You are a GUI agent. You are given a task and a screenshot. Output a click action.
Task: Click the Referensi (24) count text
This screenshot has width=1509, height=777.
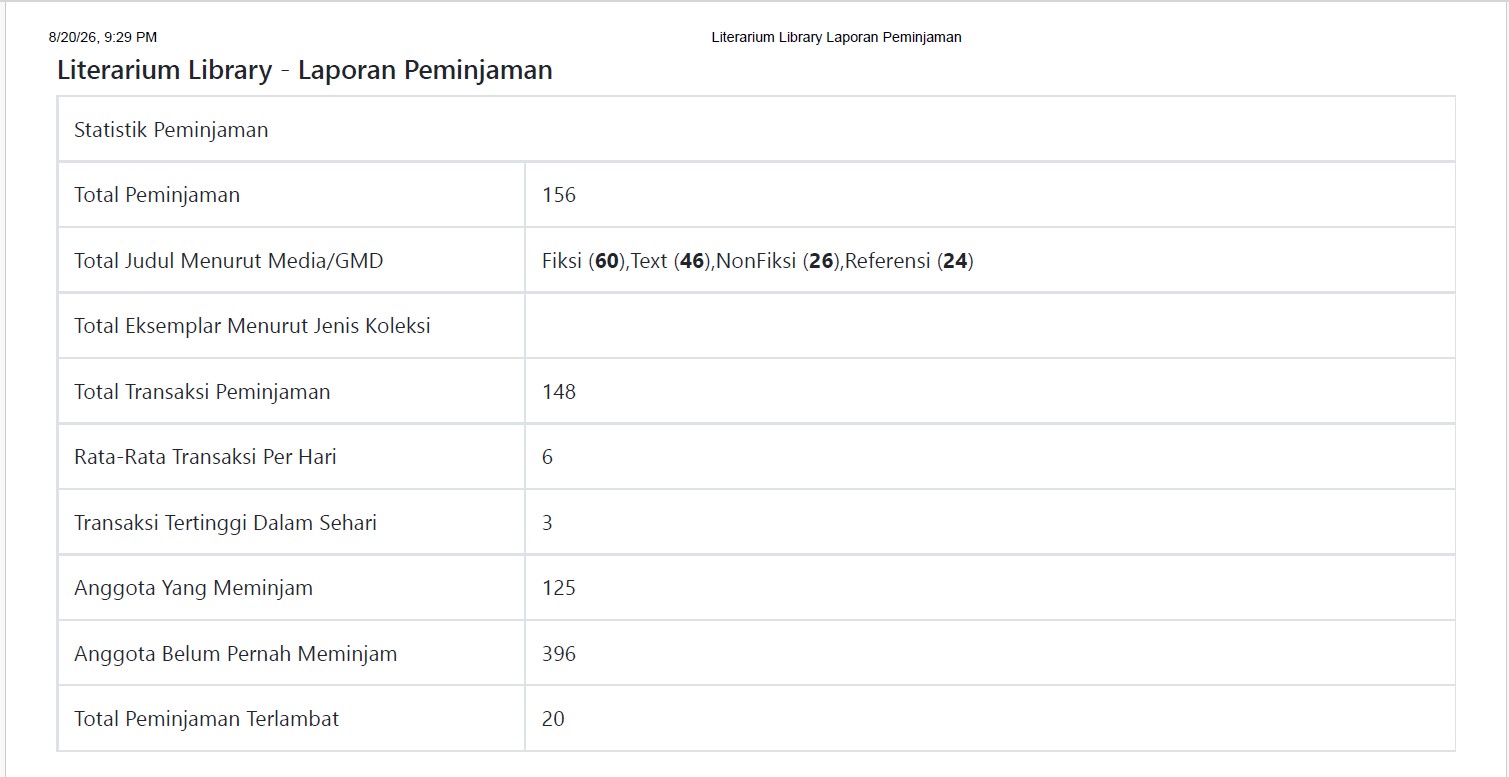coord(909,261)
